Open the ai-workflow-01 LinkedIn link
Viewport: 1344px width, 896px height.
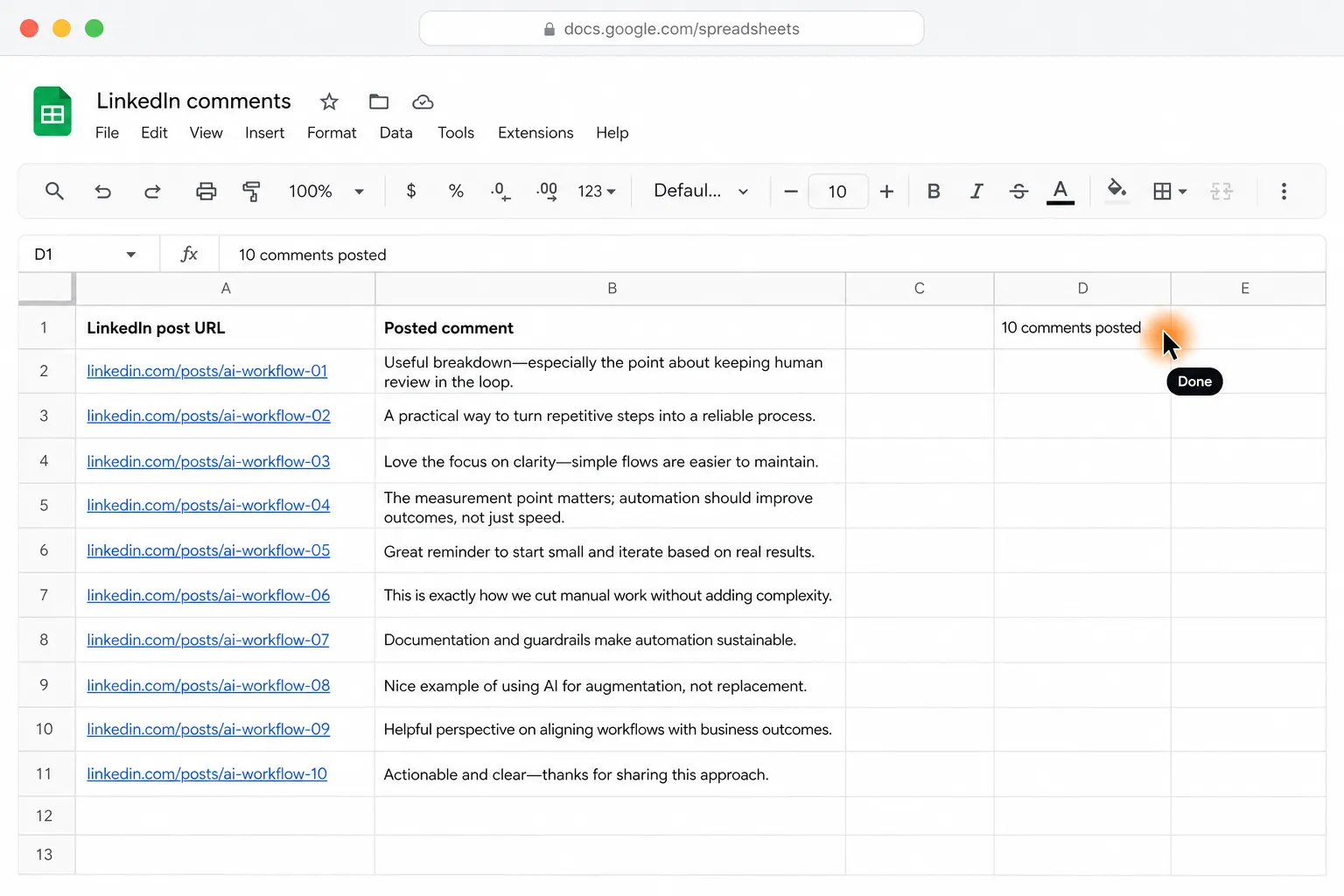[206, 371]
